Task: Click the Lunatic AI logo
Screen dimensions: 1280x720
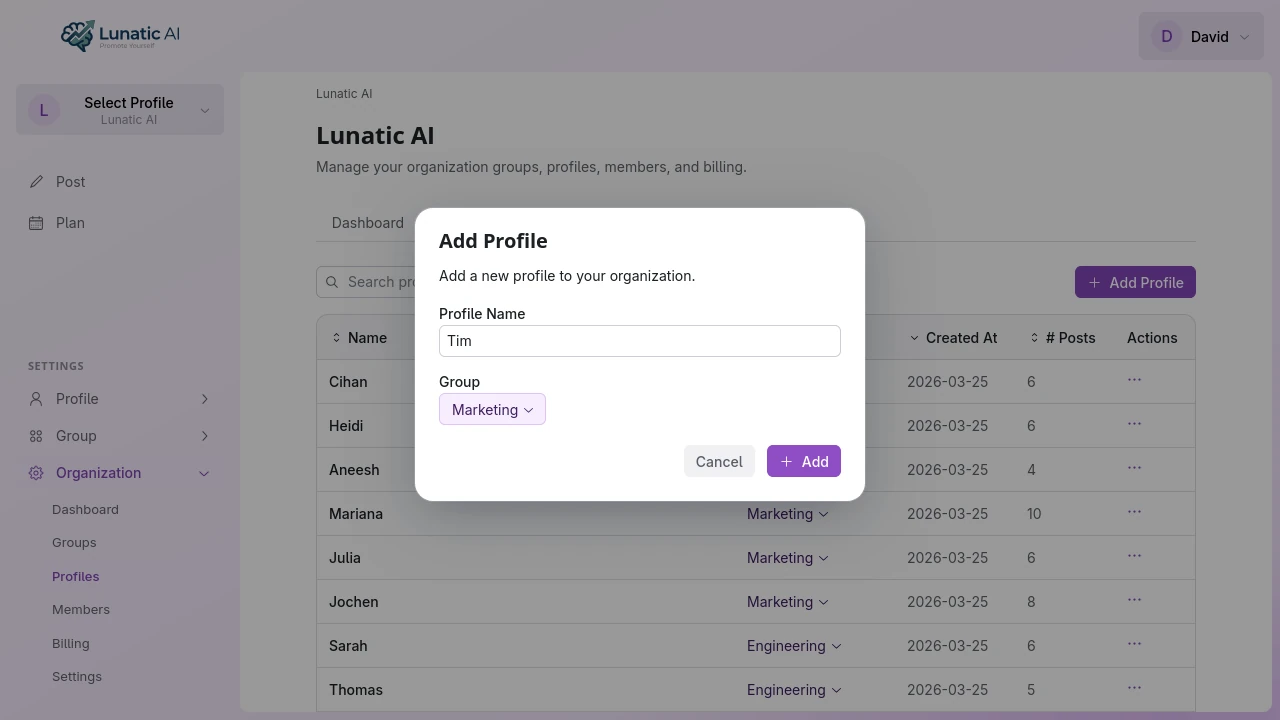Action: (120, 35)
